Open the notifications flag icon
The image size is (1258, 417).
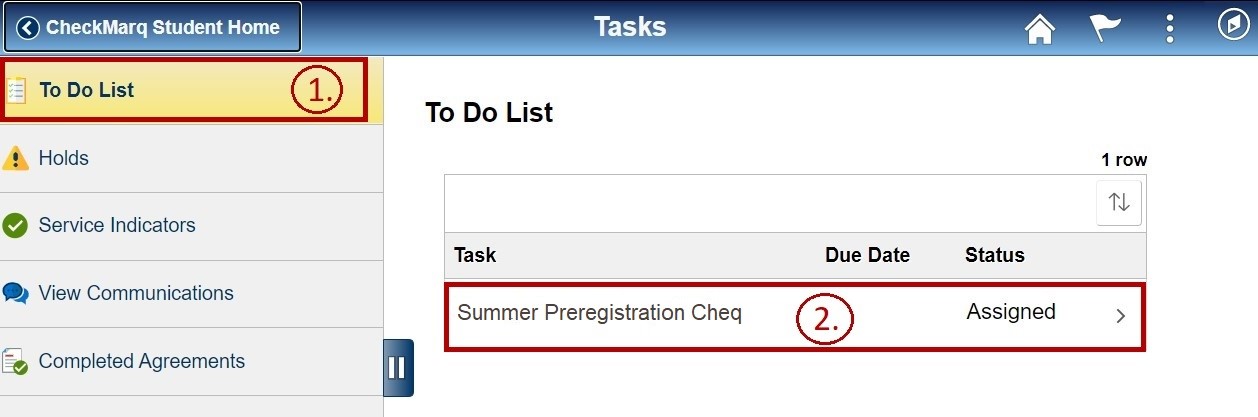point(1105,29)
